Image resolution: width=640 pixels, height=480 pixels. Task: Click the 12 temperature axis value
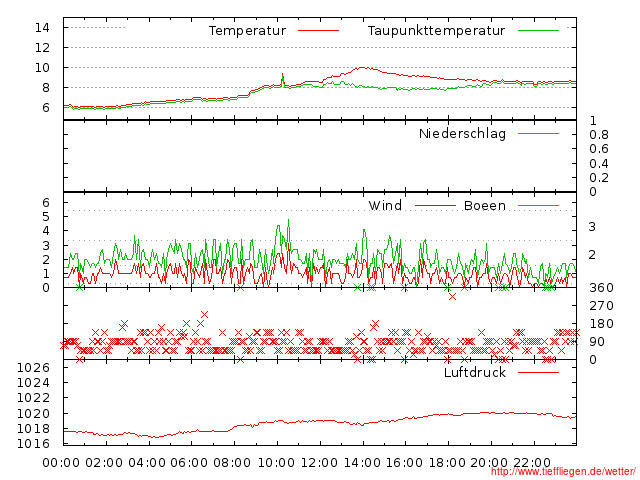pos(42,48)
